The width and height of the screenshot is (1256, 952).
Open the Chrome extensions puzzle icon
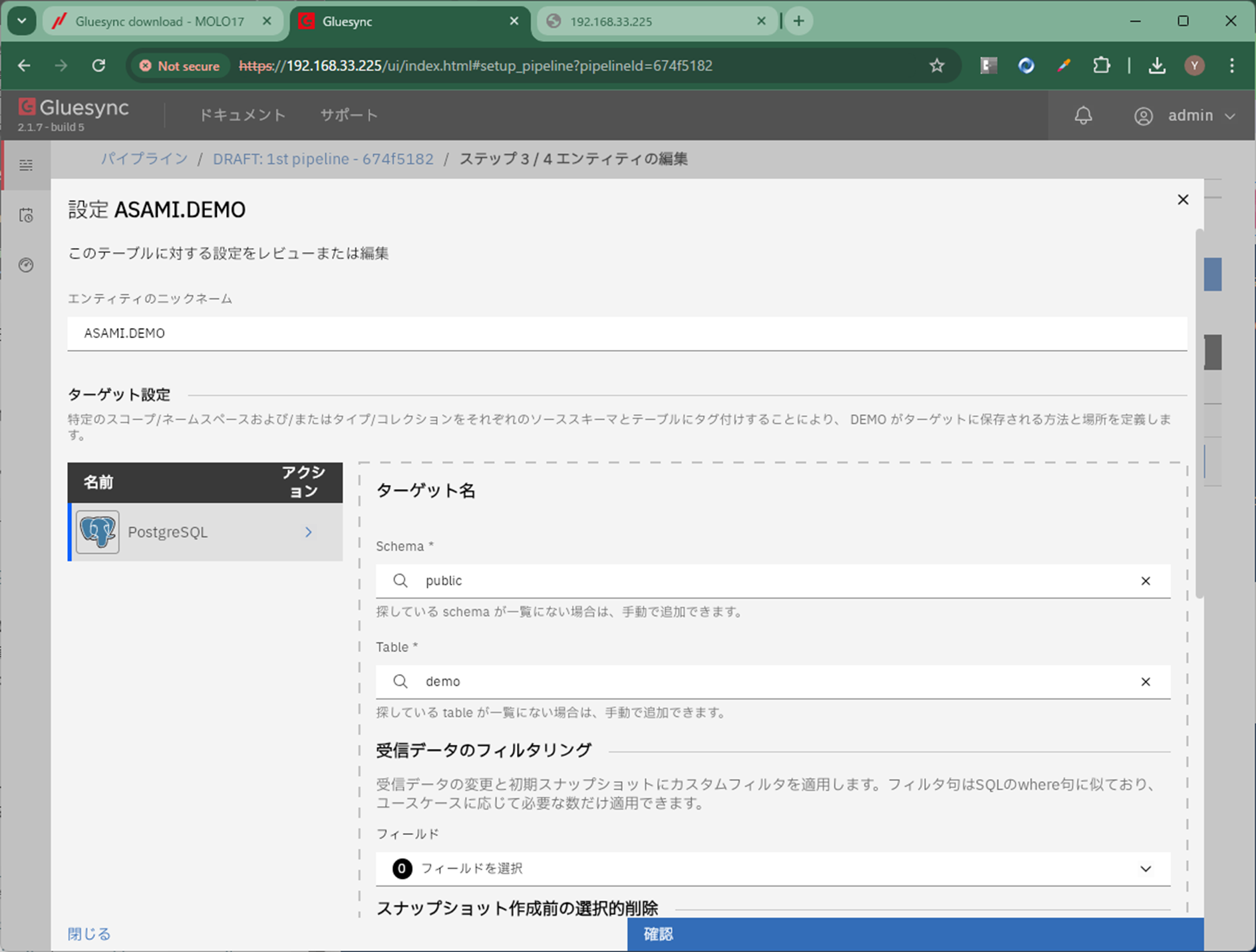coord(1101,66)
